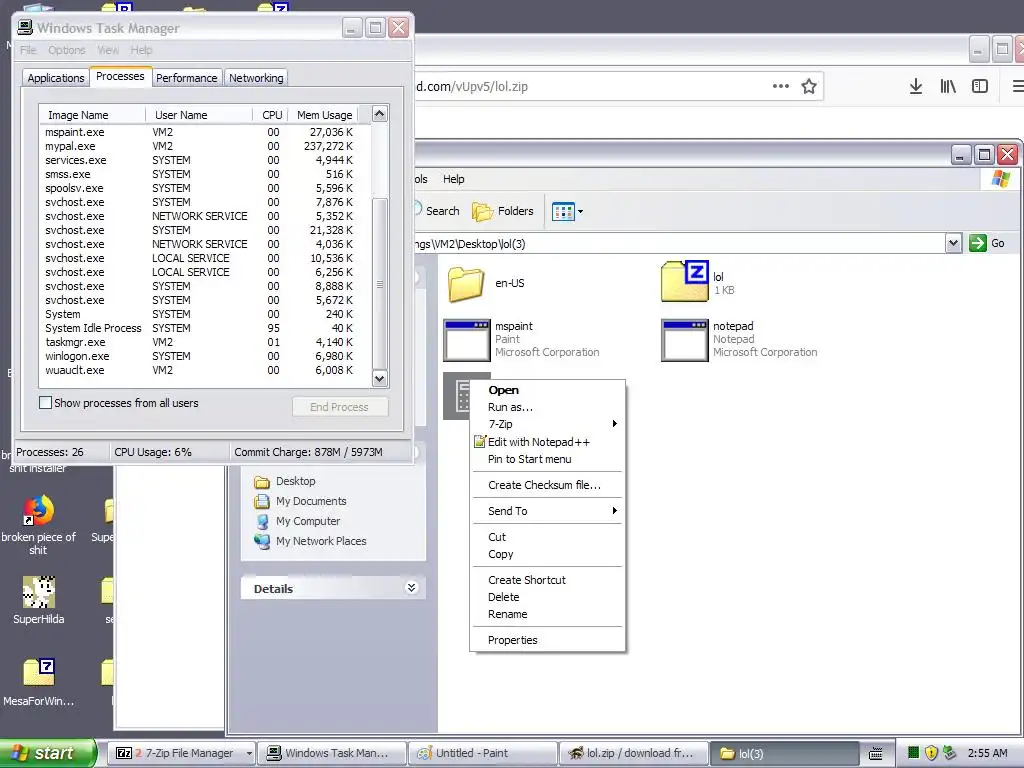Sort processes by Mem Usage column
The image size is (1024, 768).
point(323,114)
